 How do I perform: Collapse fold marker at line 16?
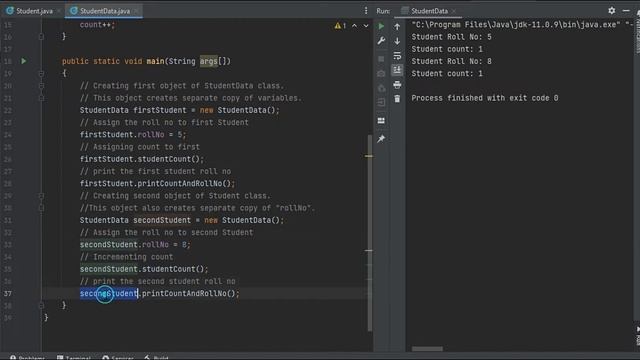[41, 37]
